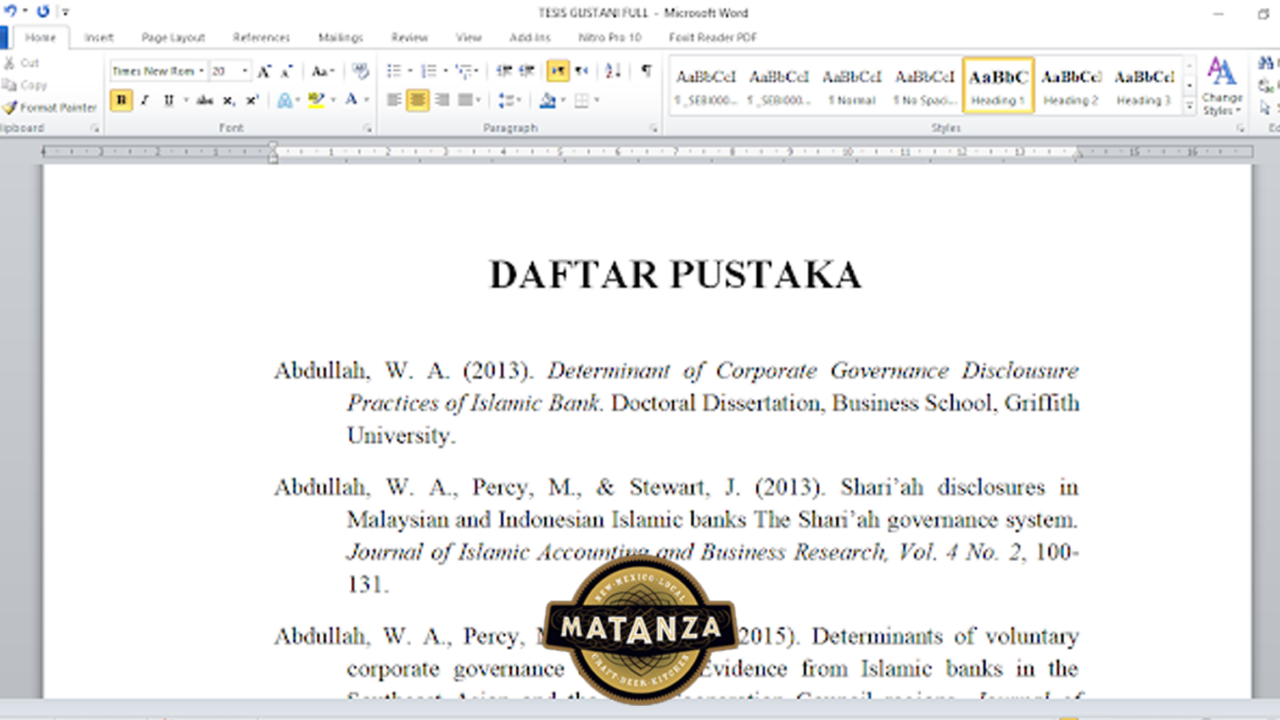
Task: Switch to the Mailings tab
Action: tap(341, 38)
